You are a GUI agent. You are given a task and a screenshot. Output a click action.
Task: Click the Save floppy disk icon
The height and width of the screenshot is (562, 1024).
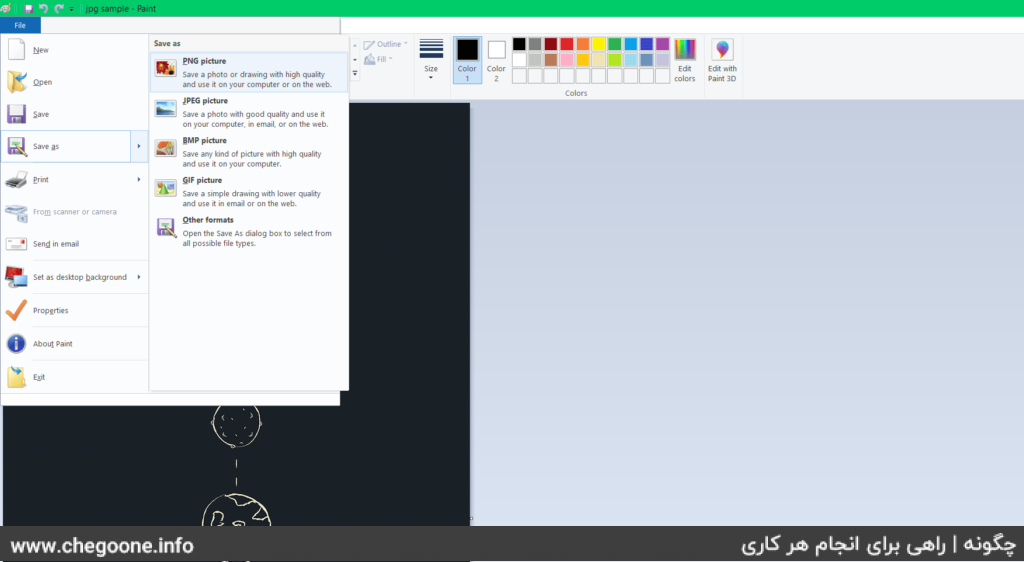click(x=16, y=114)
